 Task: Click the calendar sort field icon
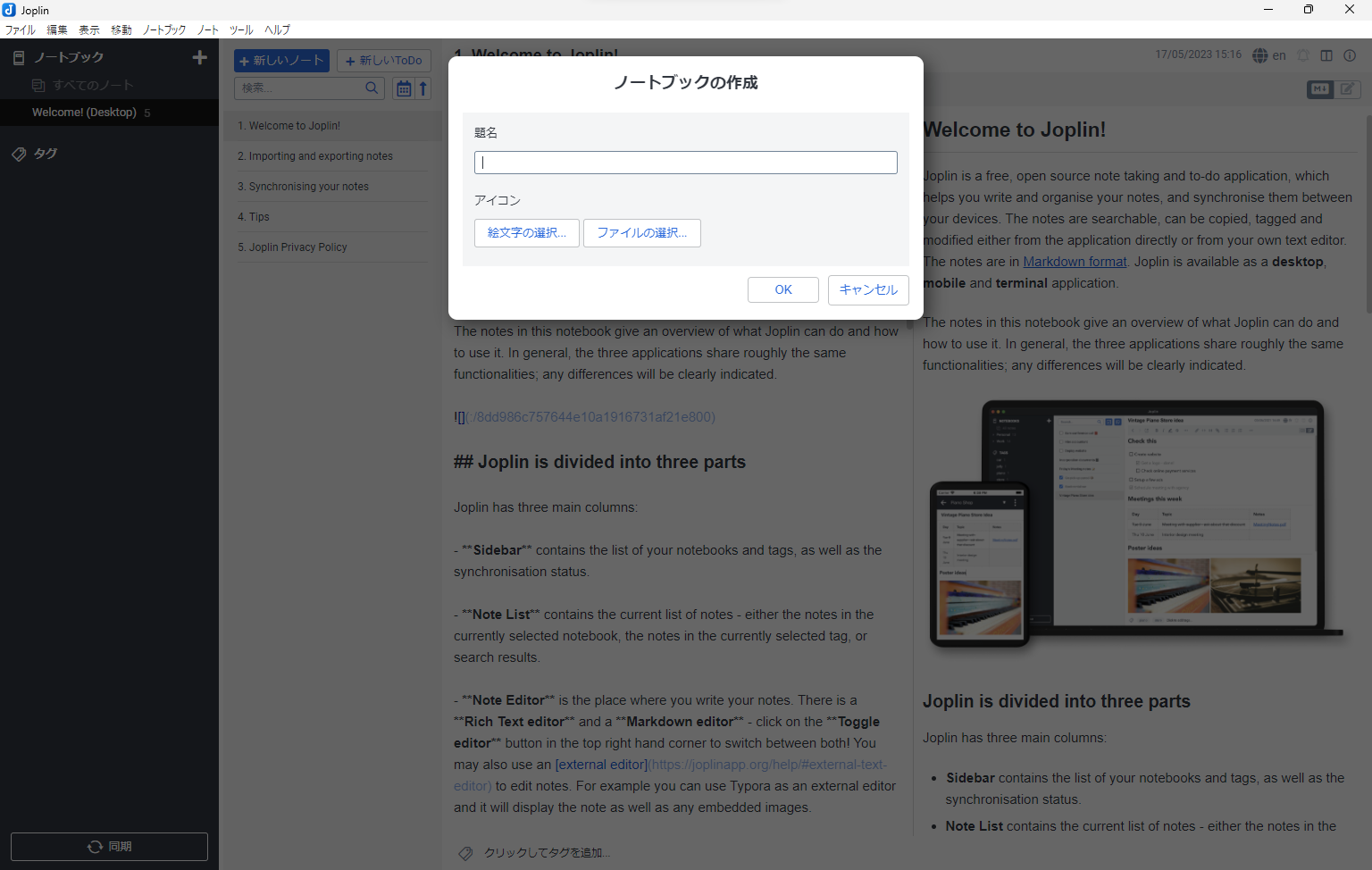[404, 88]
